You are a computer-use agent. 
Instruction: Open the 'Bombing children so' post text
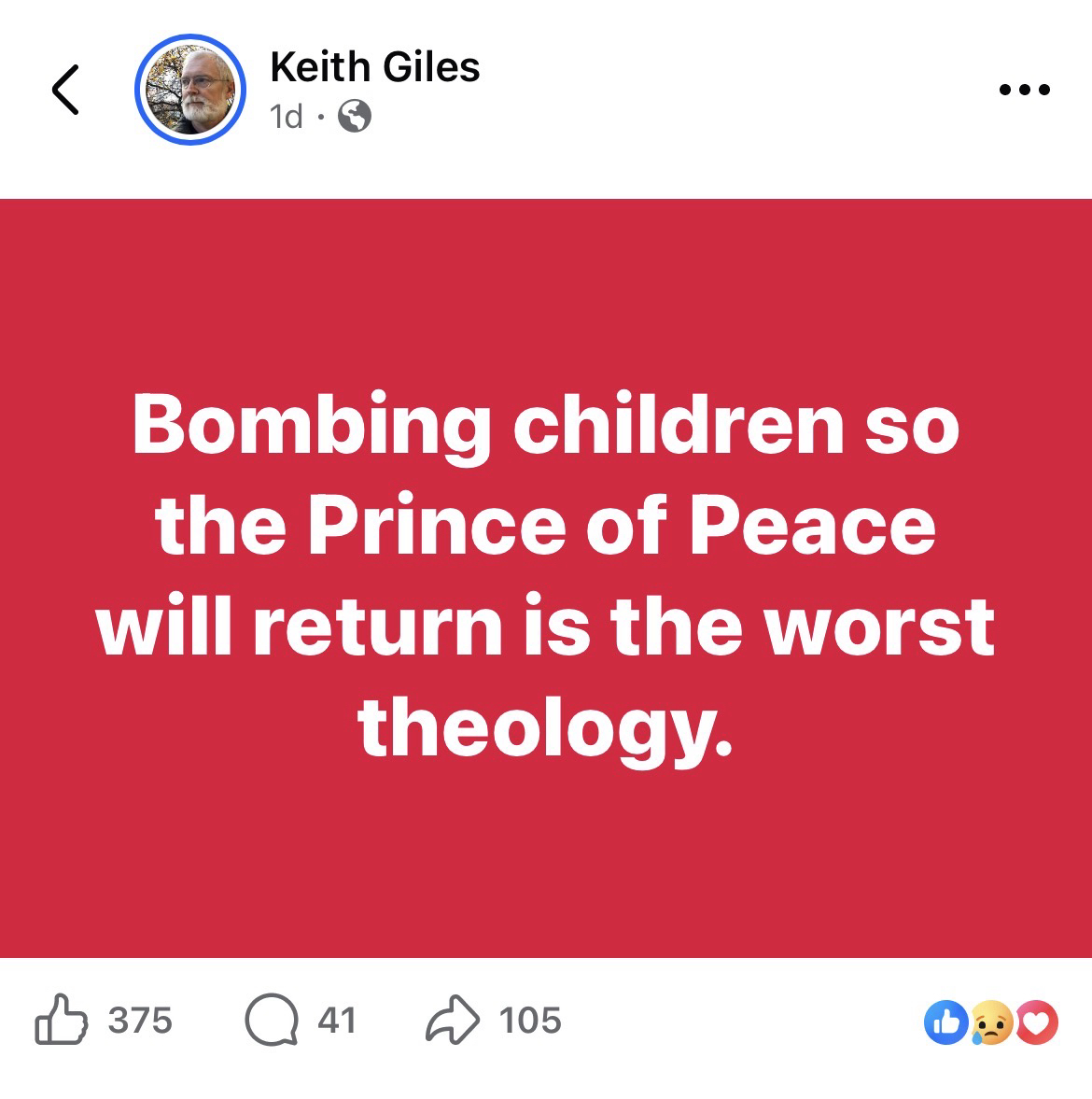546,426
